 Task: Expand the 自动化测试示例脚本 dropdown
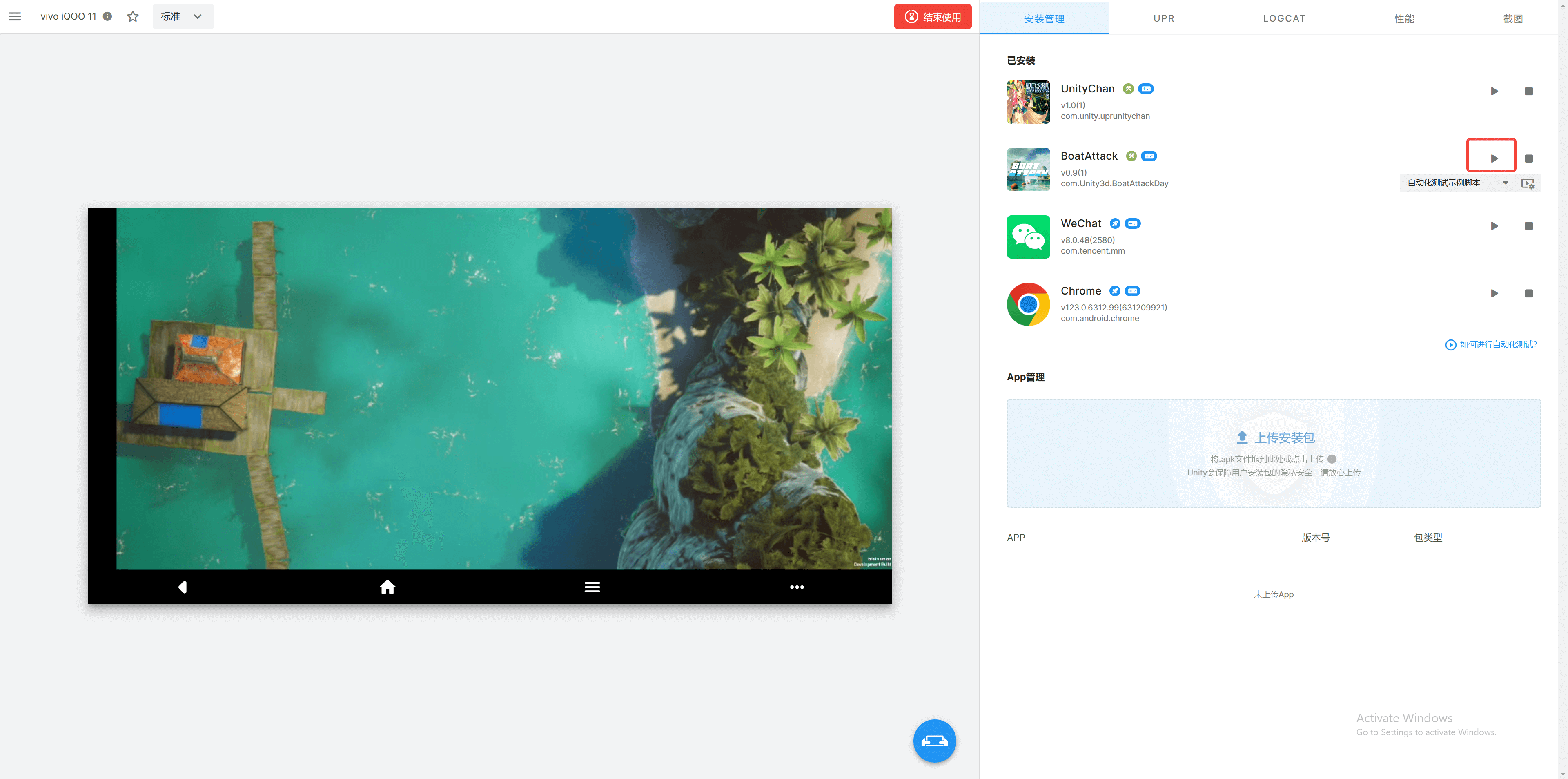[1457, 183]
